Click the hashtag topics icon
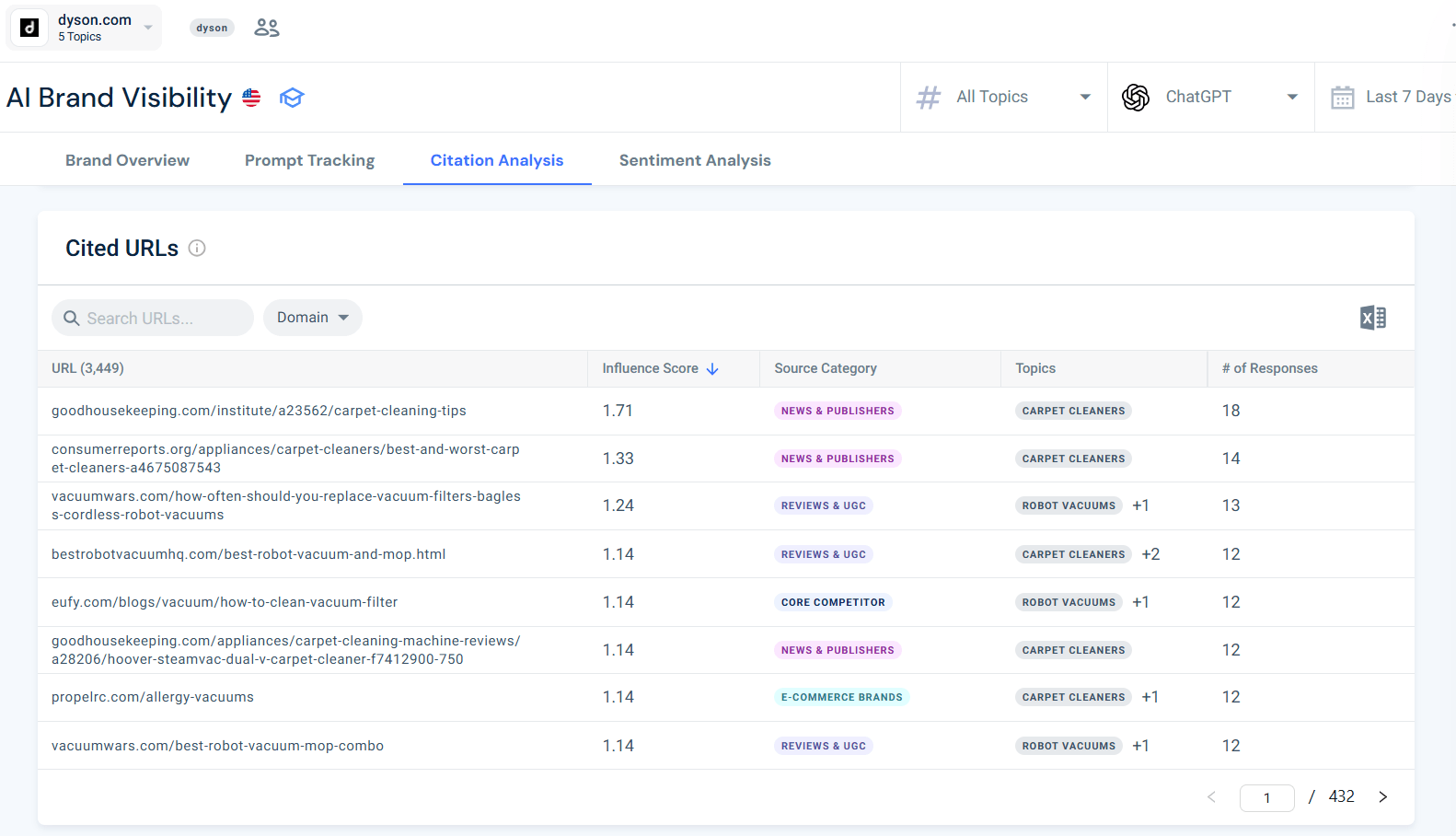The width and height of the screenshot is (1456, 836). [929, 97]
